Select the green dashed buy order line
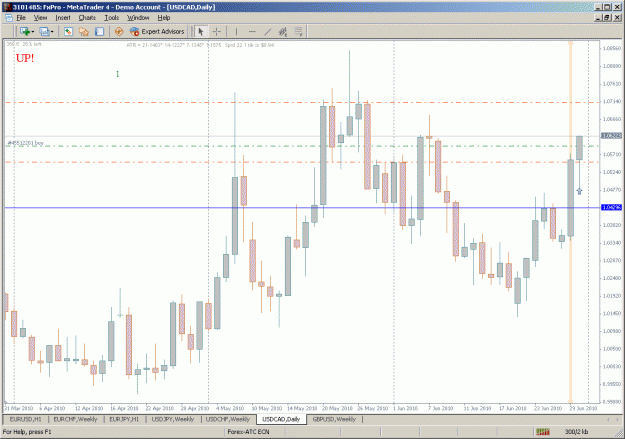The image size is (625, 439). coord(302,146)
